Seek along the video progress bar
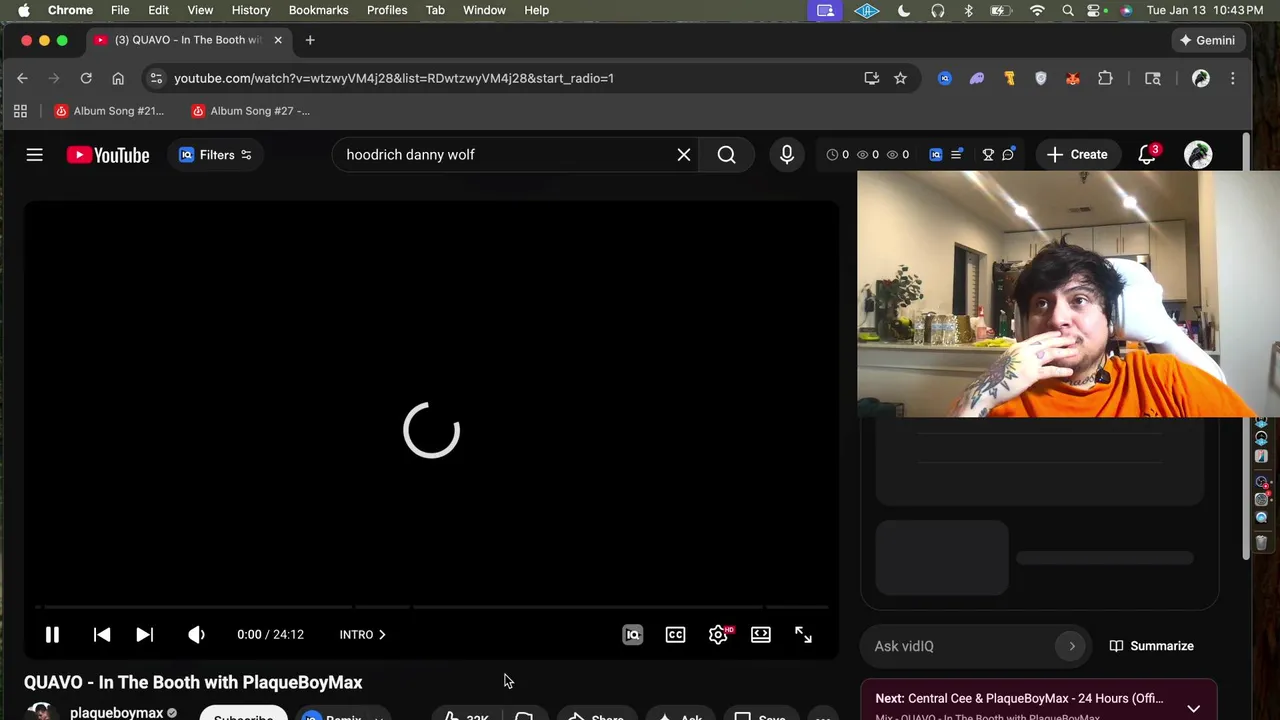Viewport: 1280px width, 720px height. tap(432, 607)
